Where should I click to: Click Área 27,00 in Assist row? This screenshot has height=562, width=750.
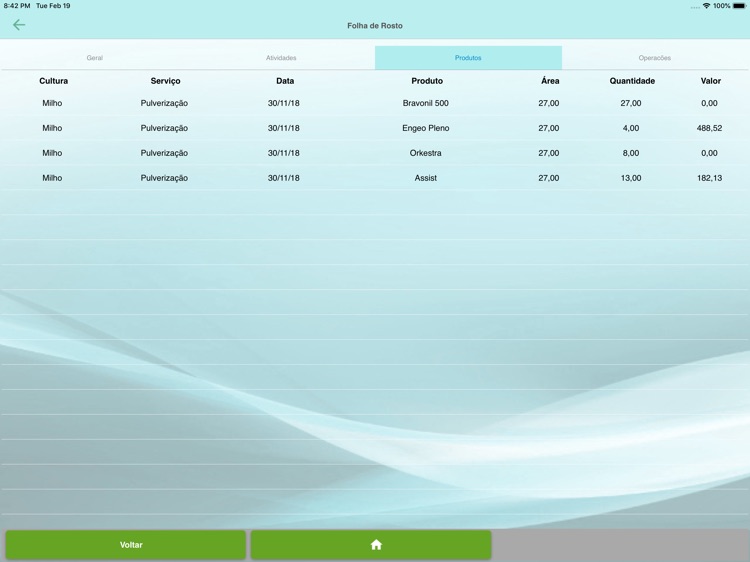[549, 177]
